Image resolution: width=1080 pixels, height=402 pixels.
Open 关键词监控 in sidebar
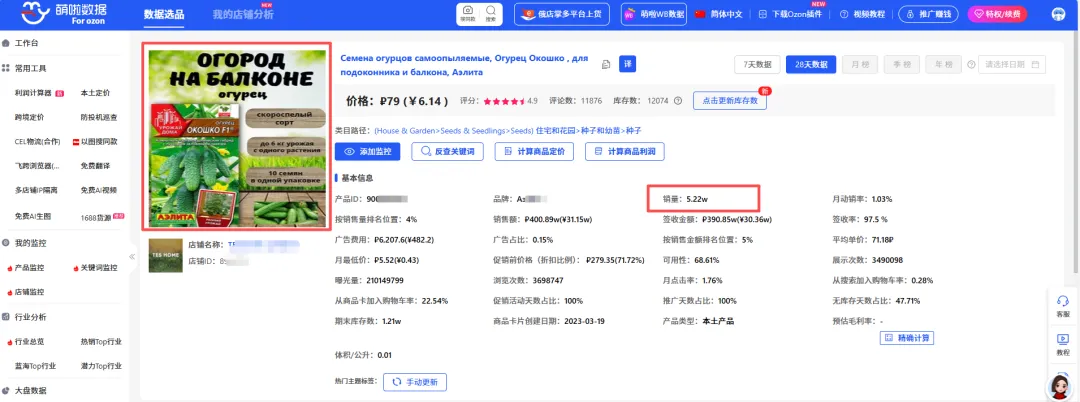(98, 268)
